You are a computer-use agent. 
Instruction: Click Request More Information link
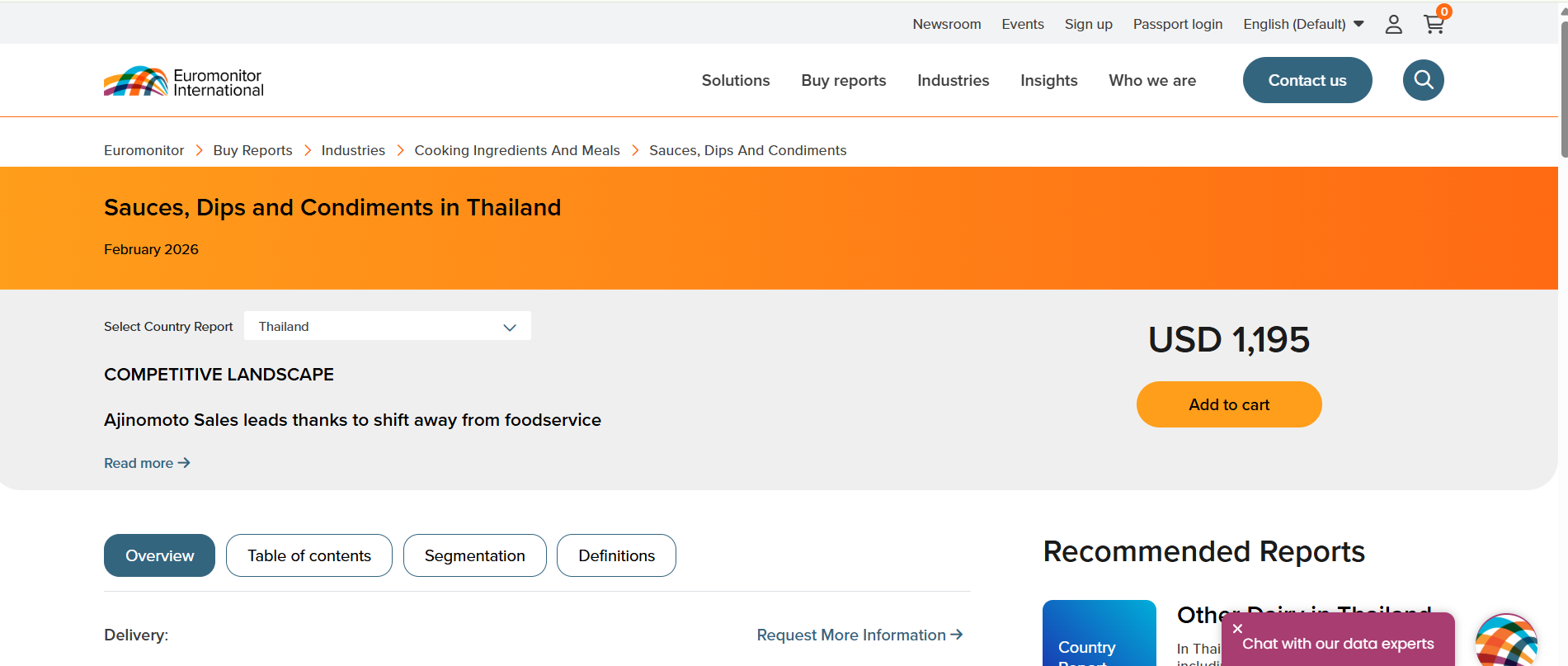[x=859, y=635]
